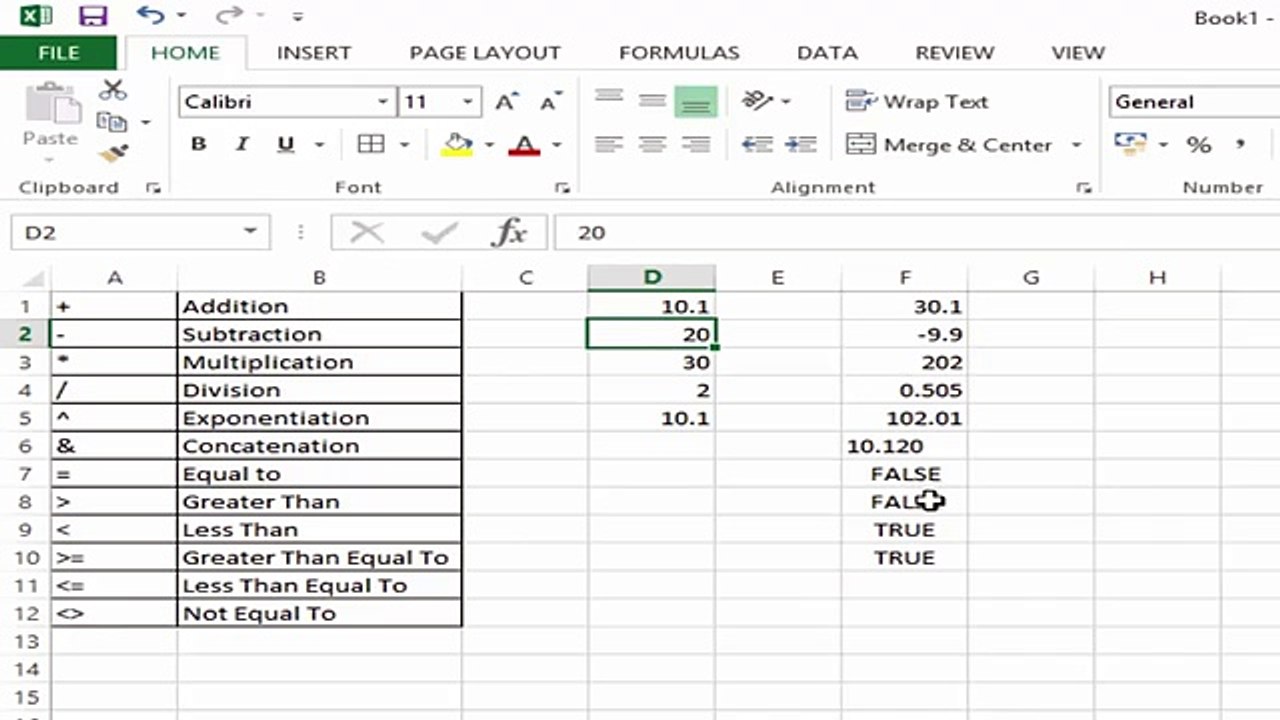Open the Clipboard dialog launcher
The image size is (1280, 720).
pyautogui.click(x=153, y=188)
